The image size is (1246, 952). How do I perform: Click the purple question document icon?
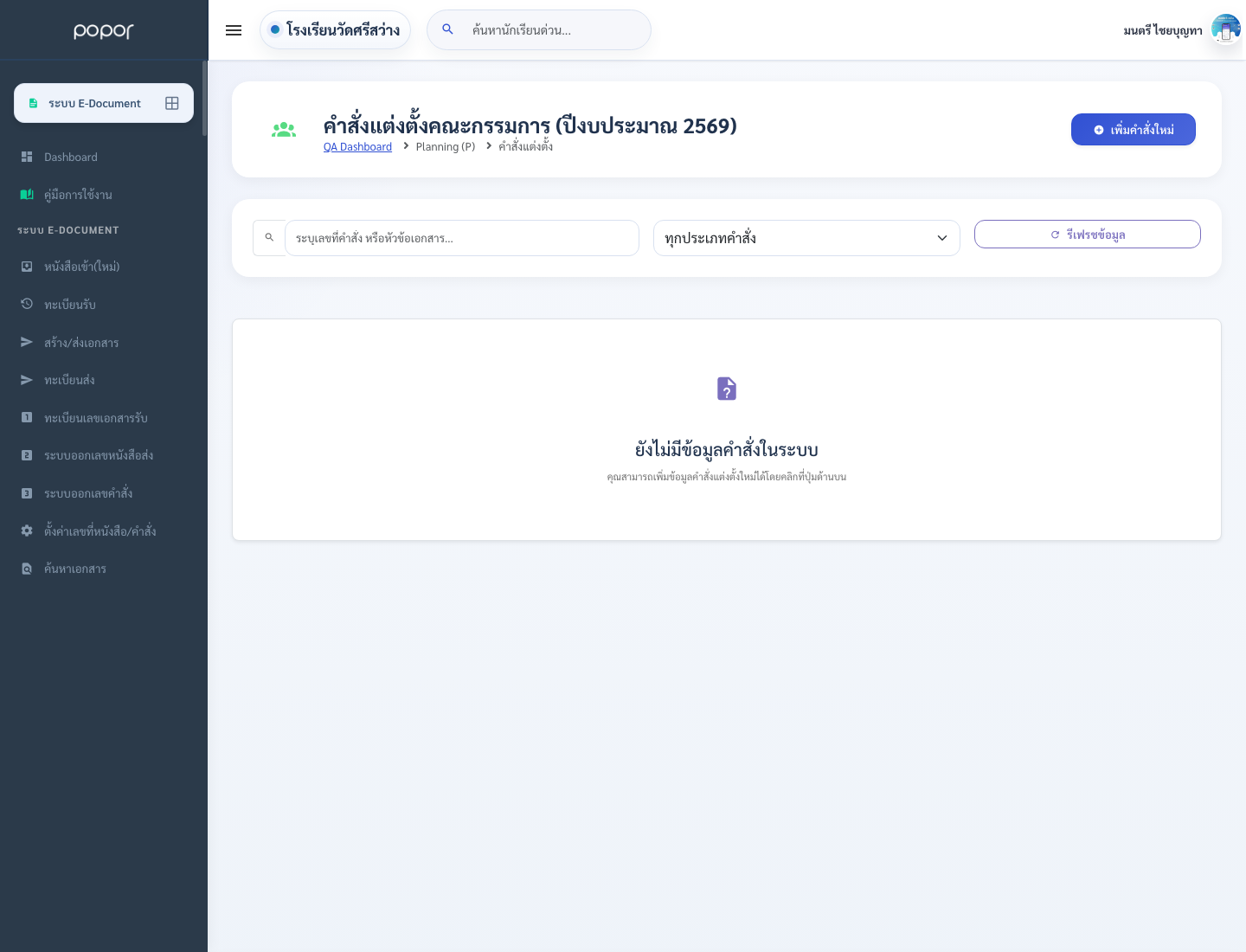pos(727,389)
